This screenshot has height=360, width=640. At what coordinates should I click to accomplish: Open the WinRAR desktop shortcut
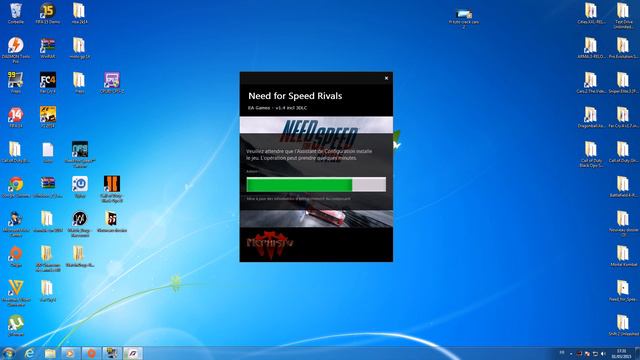(x=48, y=49)
